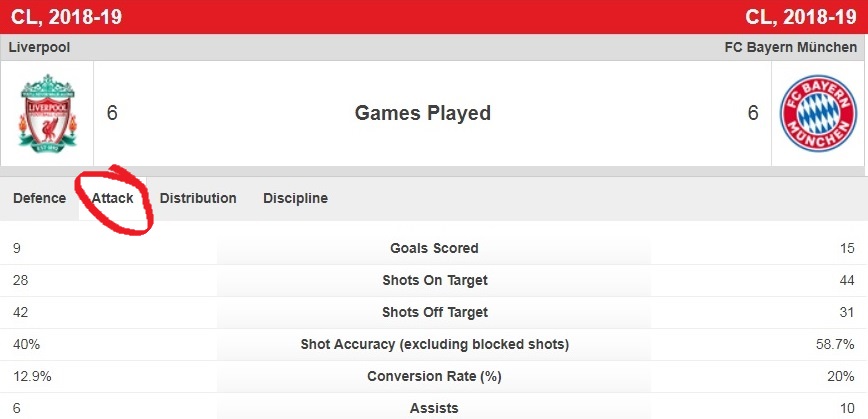The width and height of the screenshot is (868, 419).
Task: Select the Goals Scored row label
Action: pyautogui.click(x=434, y=248)
